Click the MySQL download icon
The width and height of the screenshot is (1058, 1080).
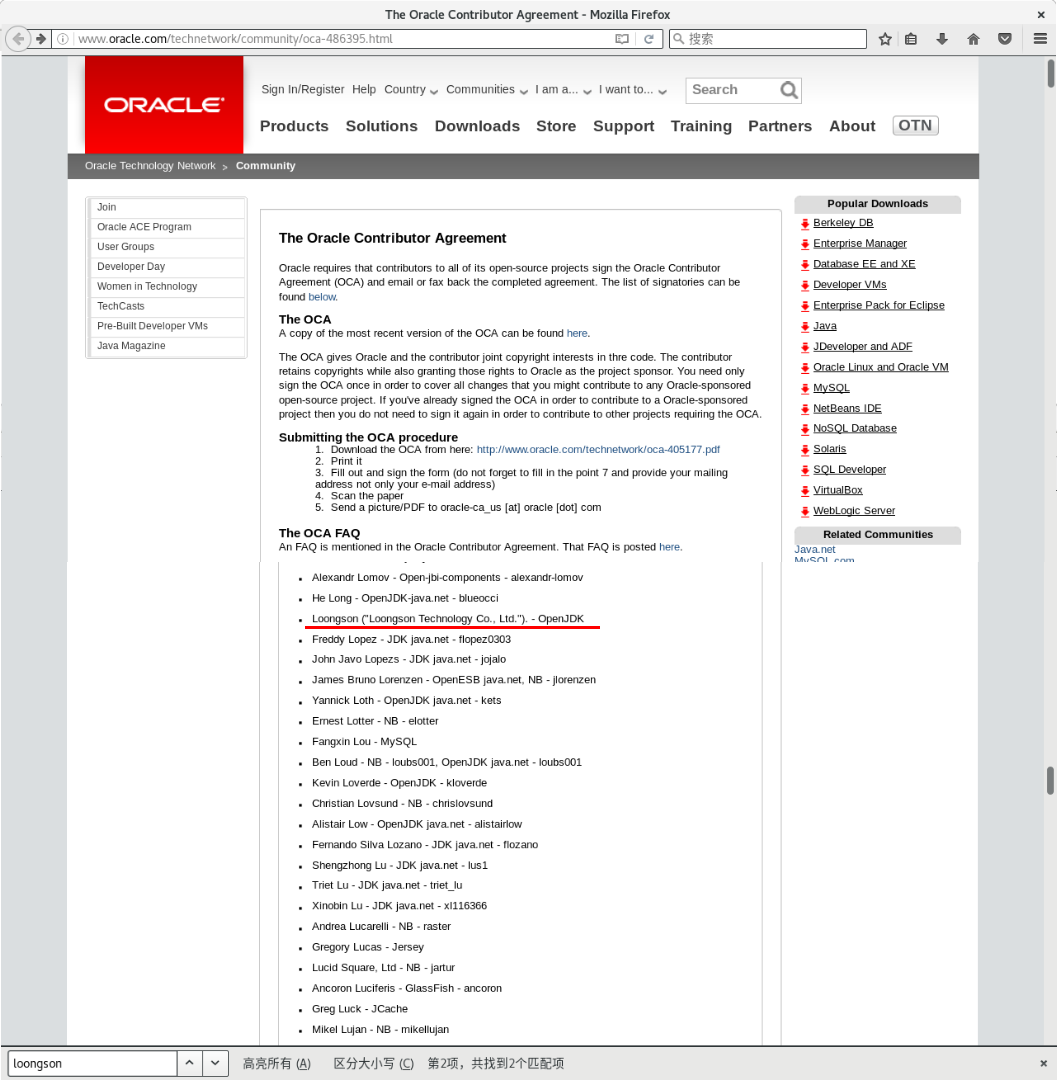(x=805, y=388)
